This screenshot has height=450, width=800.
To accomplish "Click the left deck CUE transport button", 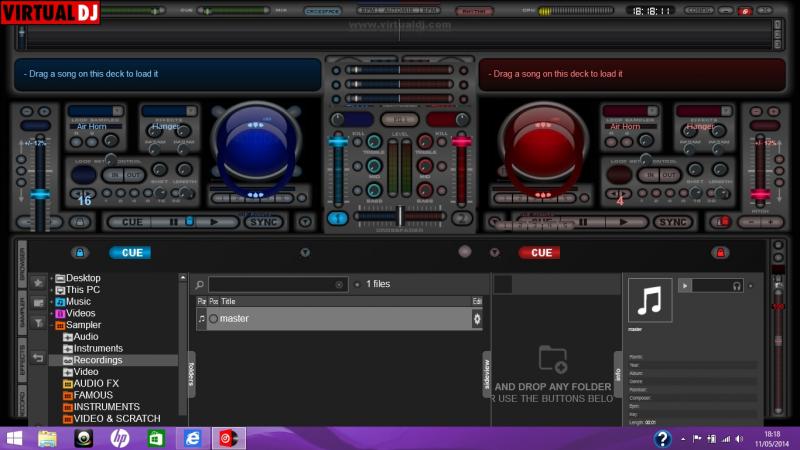I will click(132, 222).
